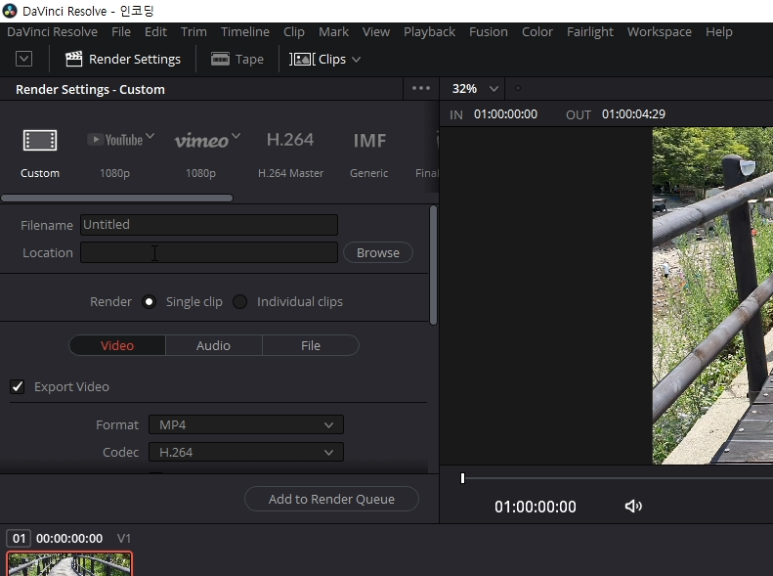This screenshot has height=576, width=773.
Task: Select the Individual clips render option
Action: (x=240, y=301)
